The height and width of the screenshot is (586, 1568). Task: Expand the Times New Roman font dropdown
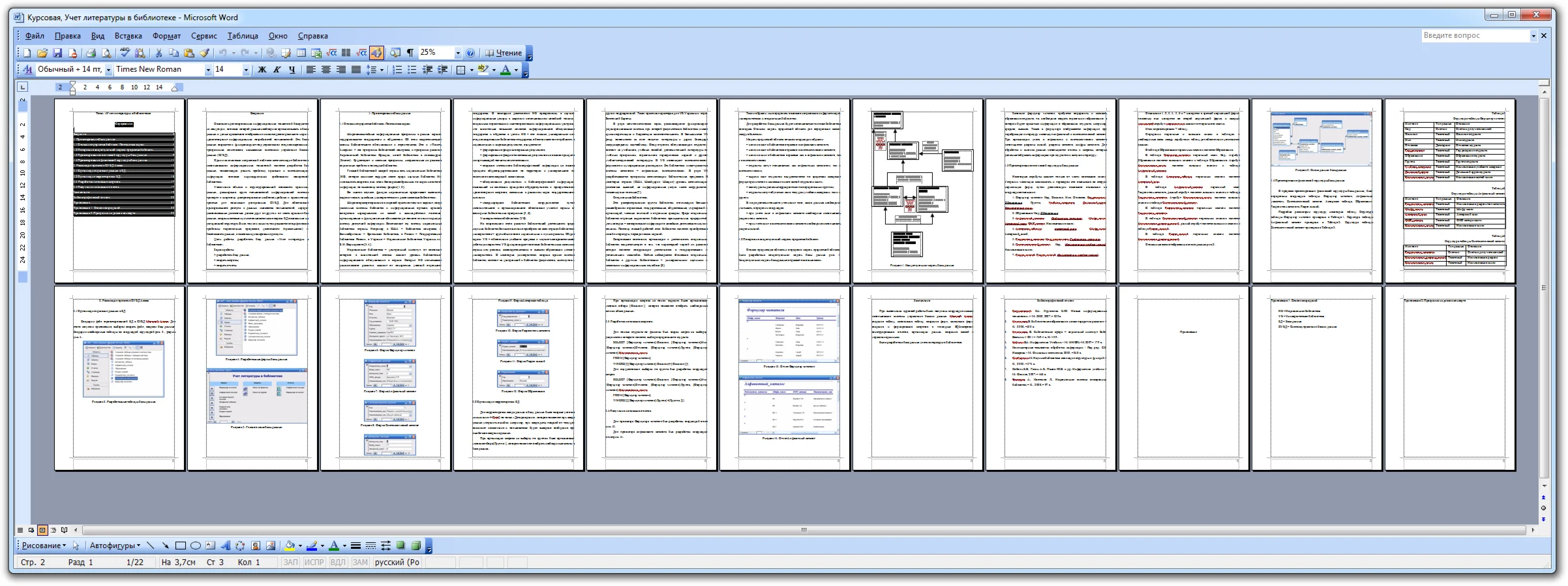(209, 69)
